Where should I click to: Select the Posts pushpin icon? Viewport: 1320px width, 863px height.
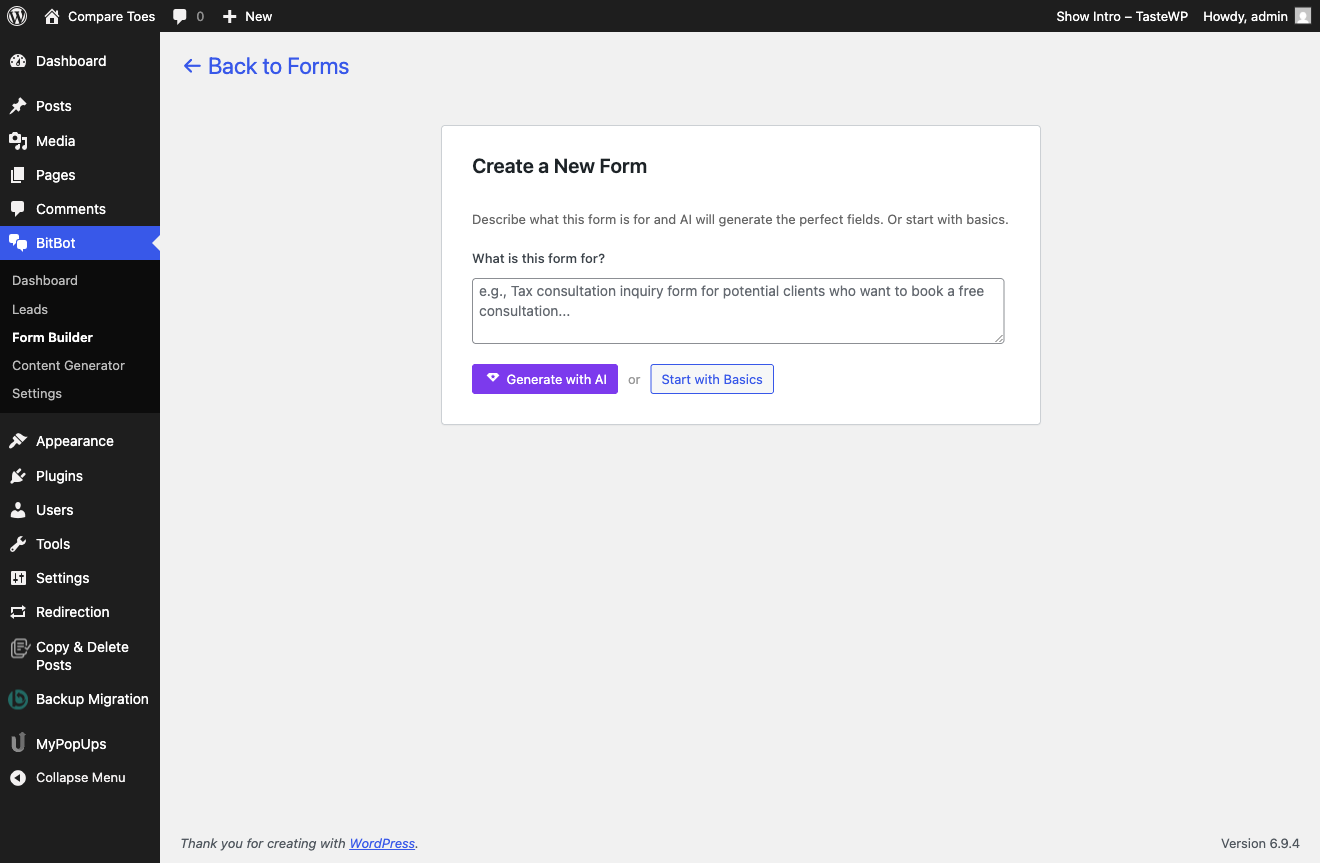tap(19, 106)
